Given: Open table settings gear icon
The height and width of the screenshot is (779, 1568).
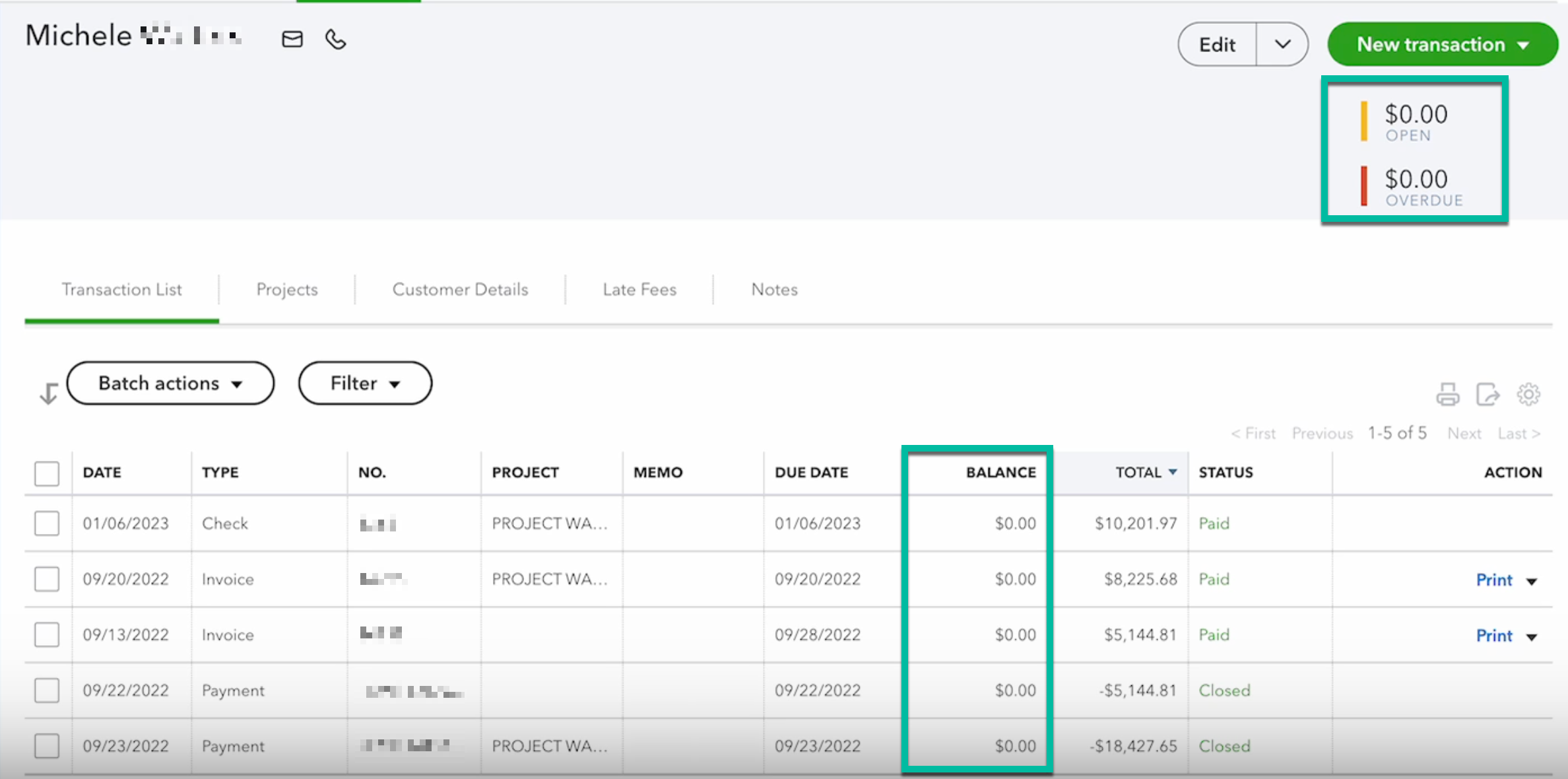Looking at the screenshot, I should pos(1528,394).
